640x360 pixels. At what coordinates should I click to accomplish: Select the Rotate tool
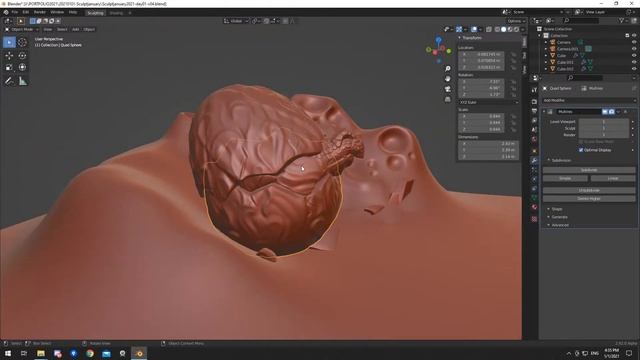pyautogui.click(x=22, y=56)
